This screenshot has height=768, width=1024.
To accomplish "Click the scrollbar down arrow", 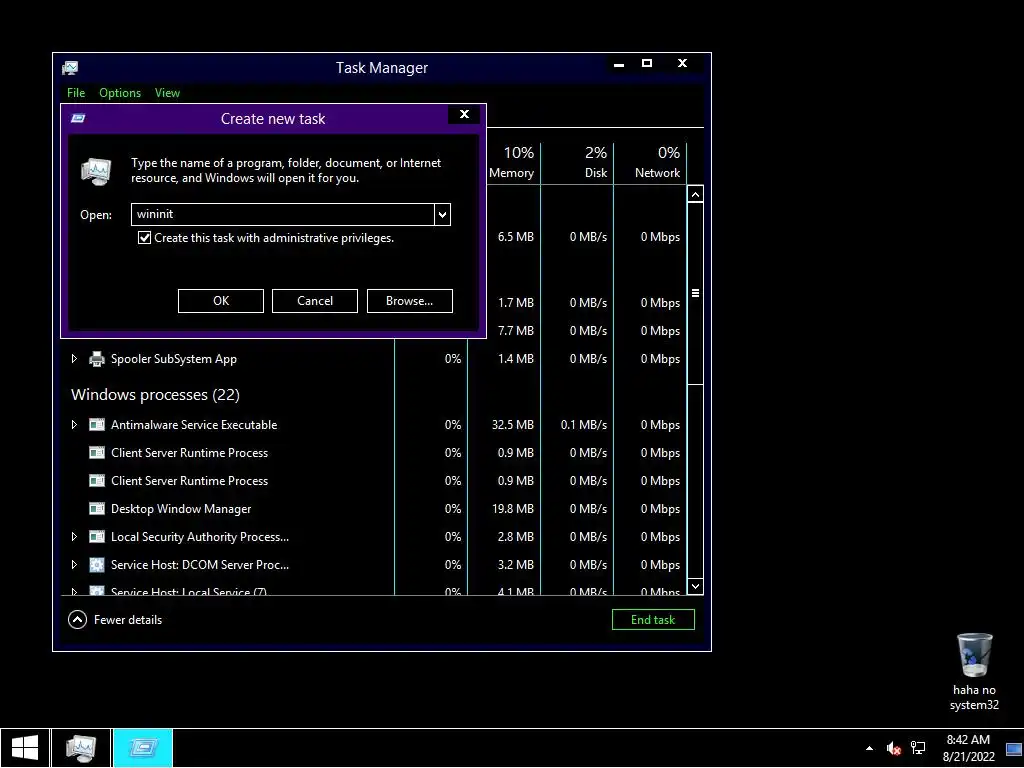I will tap(696, 586).
